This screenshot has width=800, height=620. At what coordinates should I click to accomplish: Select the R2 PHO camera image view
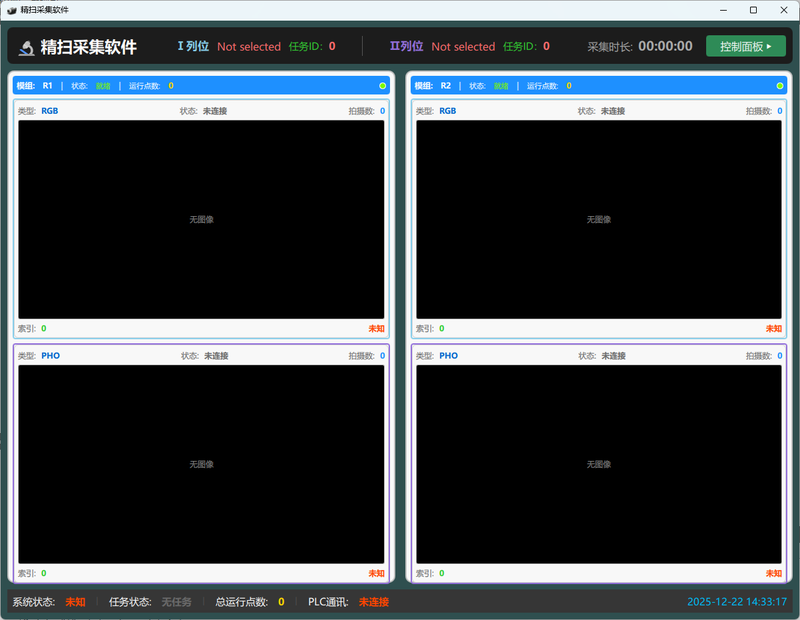tap(599, 464)
